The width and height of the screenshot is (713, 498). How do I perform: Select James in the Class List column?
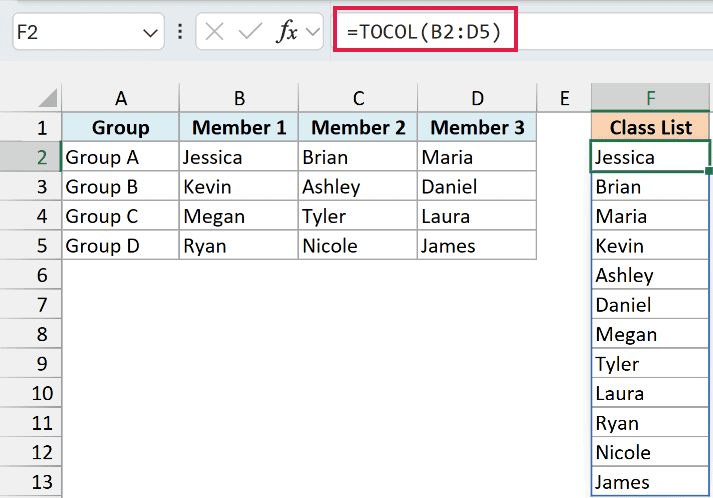[x=650, y=482]
